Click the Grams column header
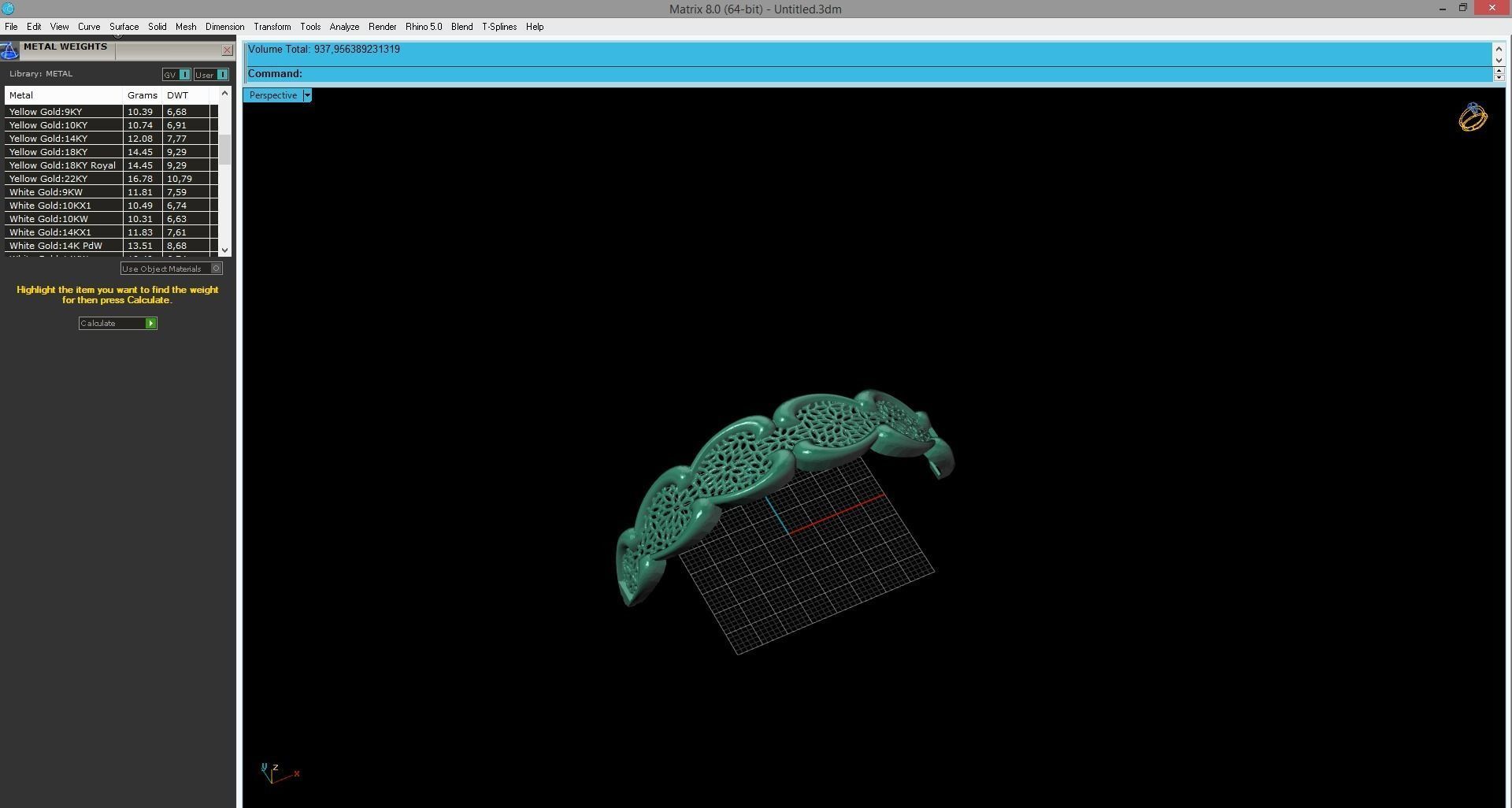 click(x=143, y=95)
